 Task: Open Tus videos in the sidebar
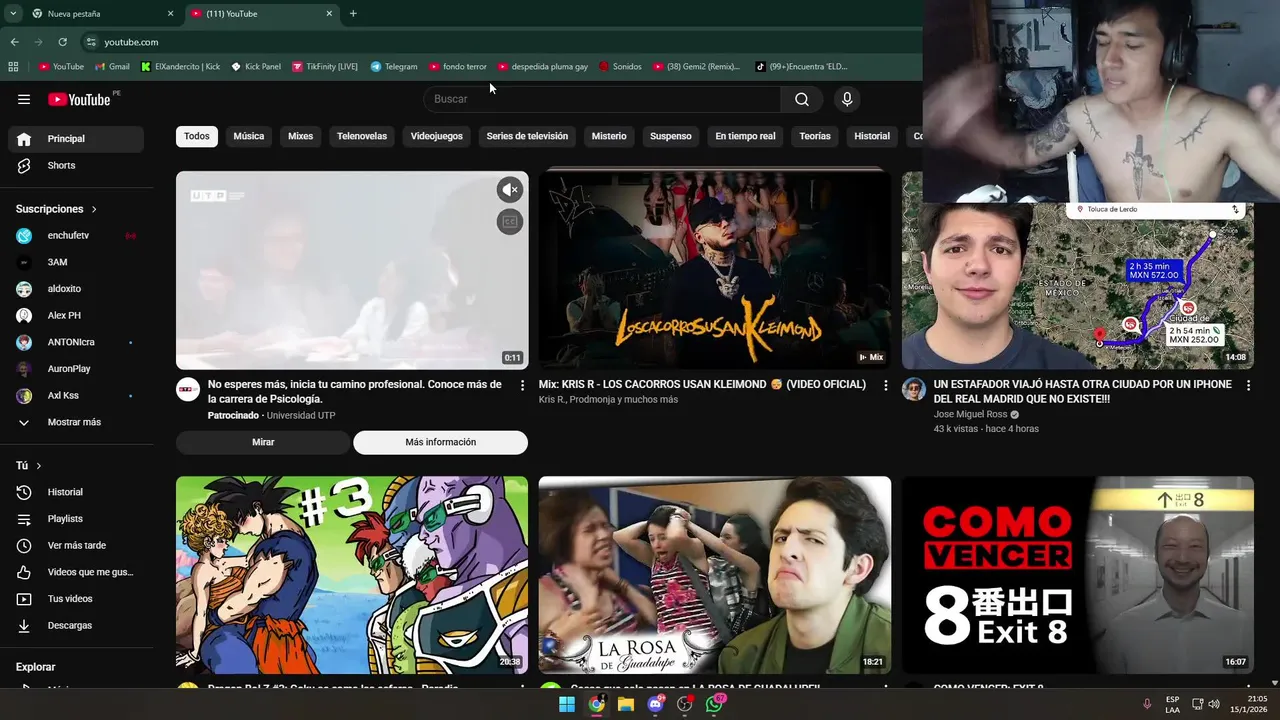click(x=76, y=599)
